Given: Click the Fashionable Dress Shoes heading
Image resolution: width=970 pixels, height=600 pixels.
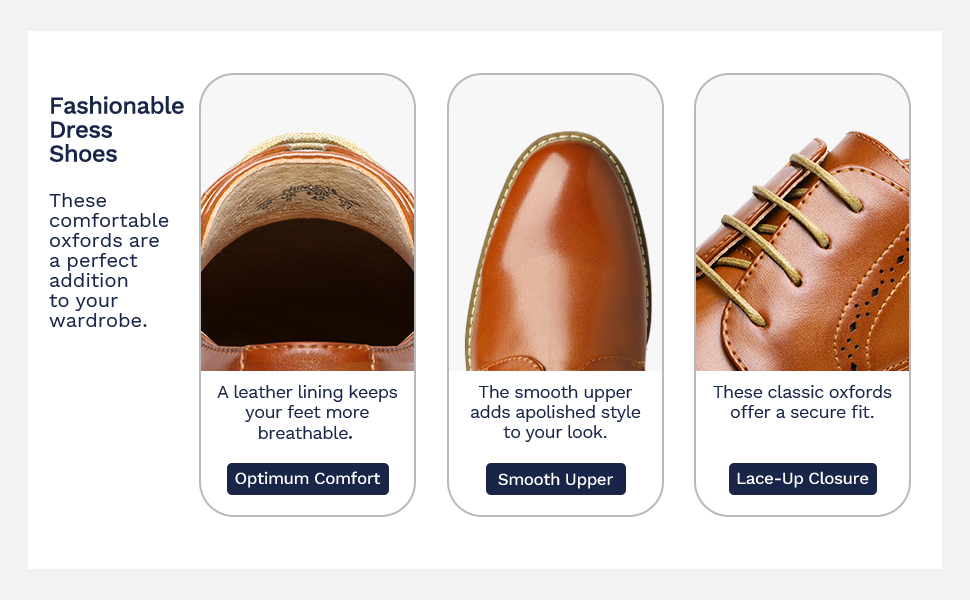Looking at the screenshot, I should click(x=116, y=130).
